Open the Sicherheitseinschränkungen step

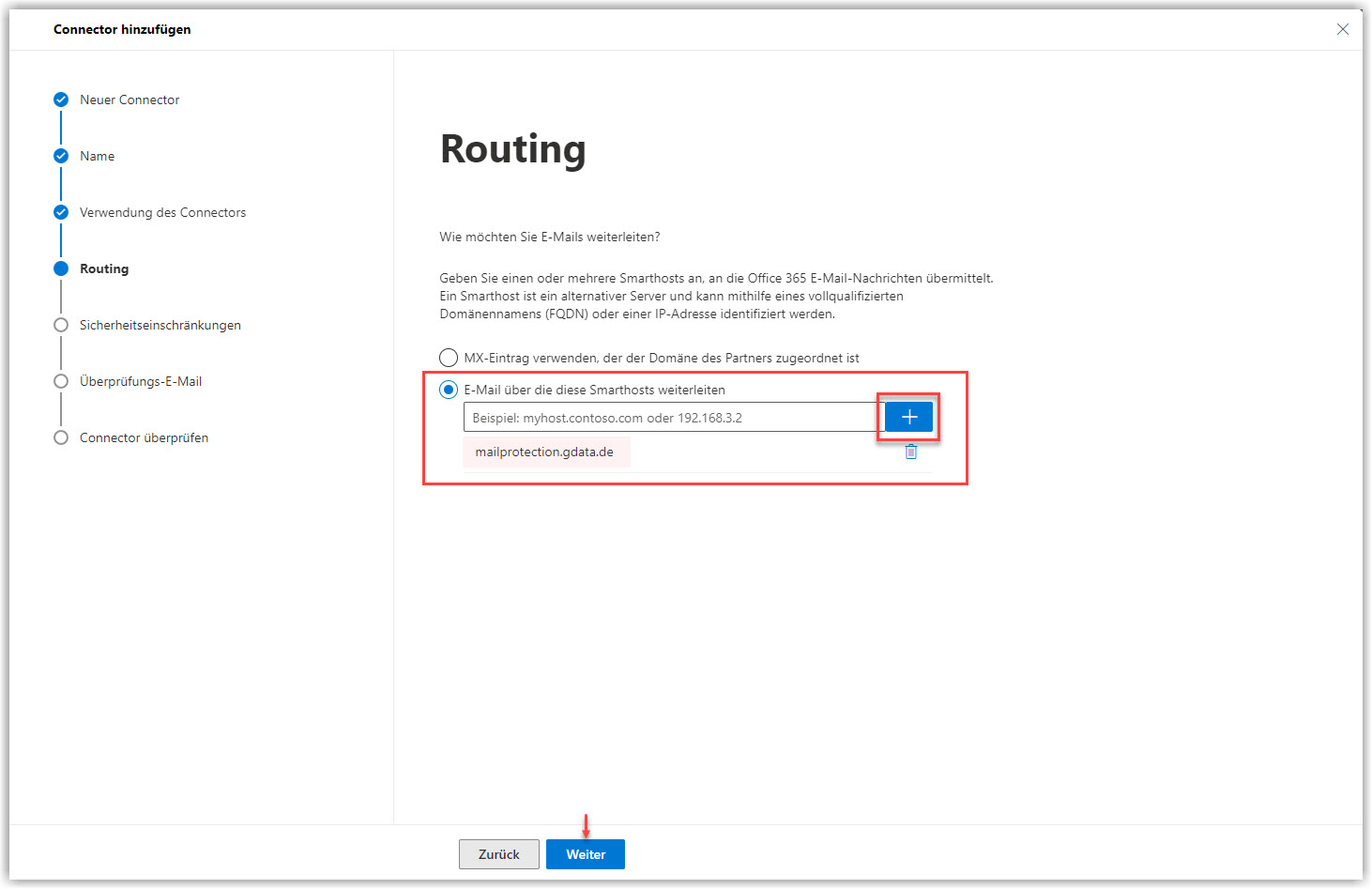(x=160, y=325)
